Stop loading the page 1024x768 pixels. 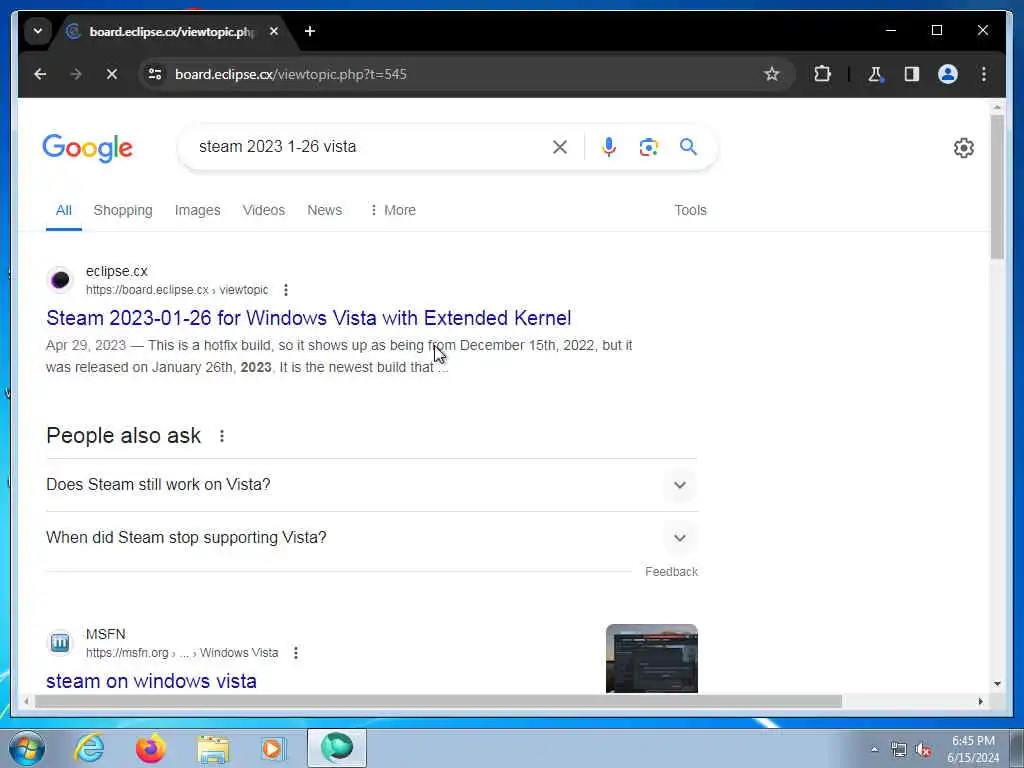pyautogui.click(x=112, y=74)
